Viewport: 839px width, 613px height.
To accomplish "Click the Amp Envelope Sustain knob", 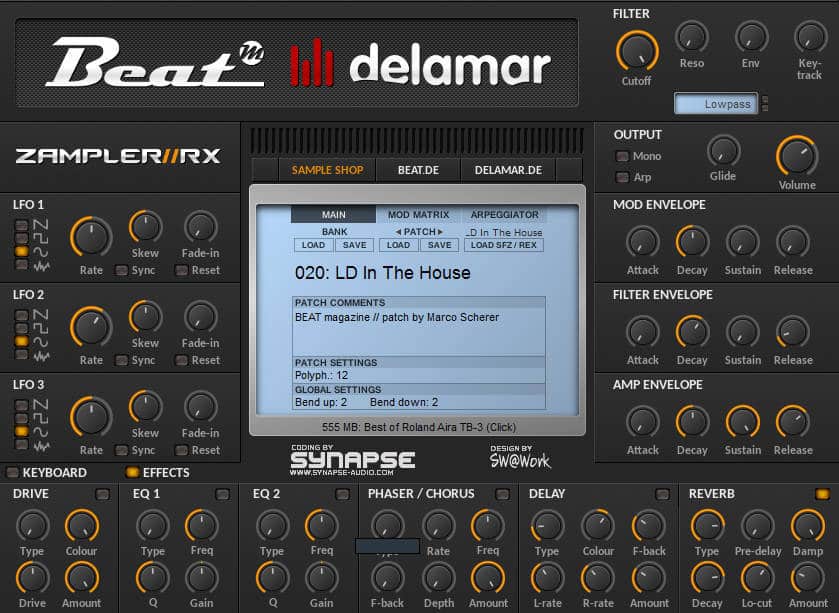I will (743, 422).
